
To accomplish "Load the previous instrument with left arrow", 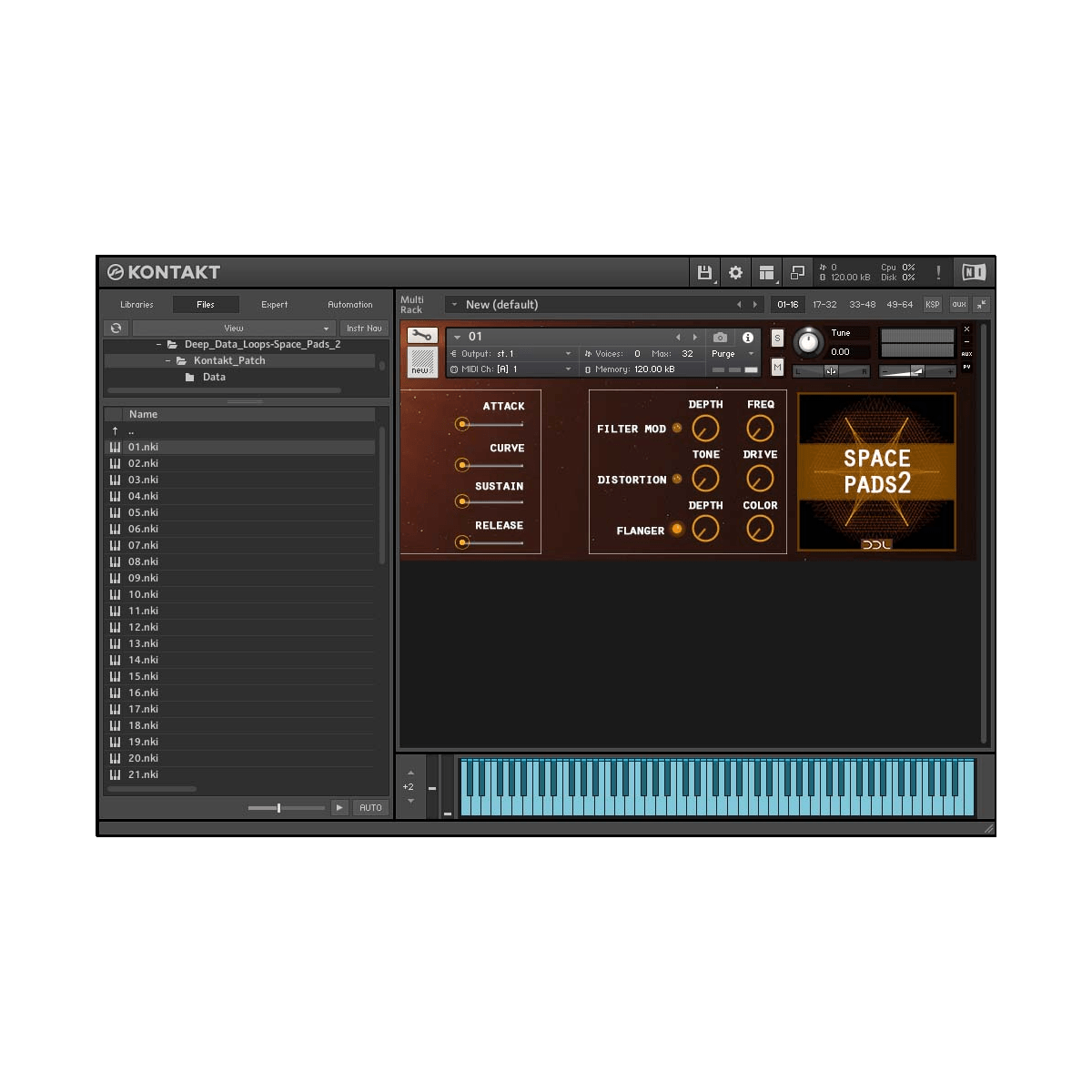I will [678, 338].
